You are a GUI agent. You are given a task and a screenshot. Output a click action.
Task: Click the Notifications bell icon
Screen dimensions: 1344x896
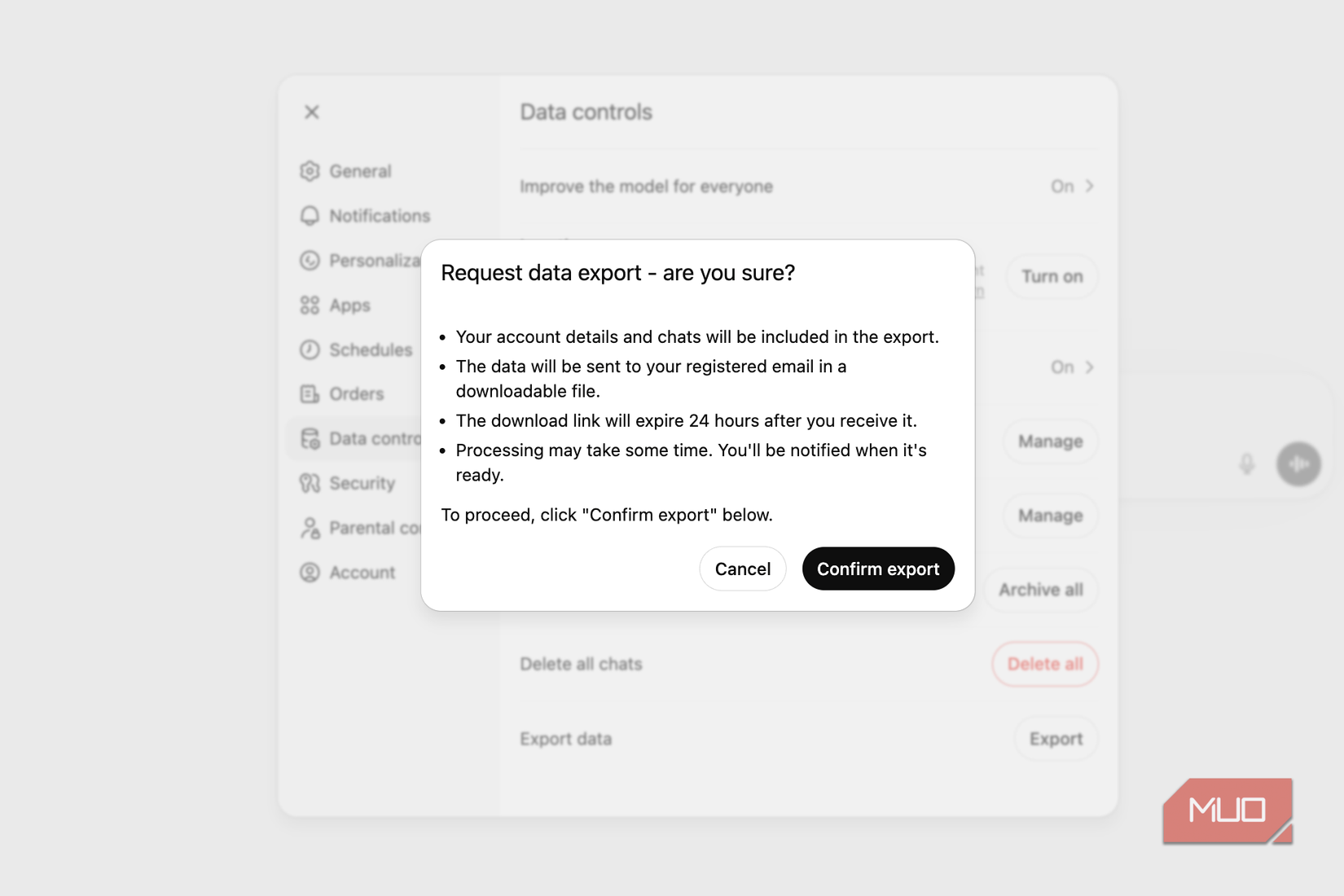click(x=310, y=216)
